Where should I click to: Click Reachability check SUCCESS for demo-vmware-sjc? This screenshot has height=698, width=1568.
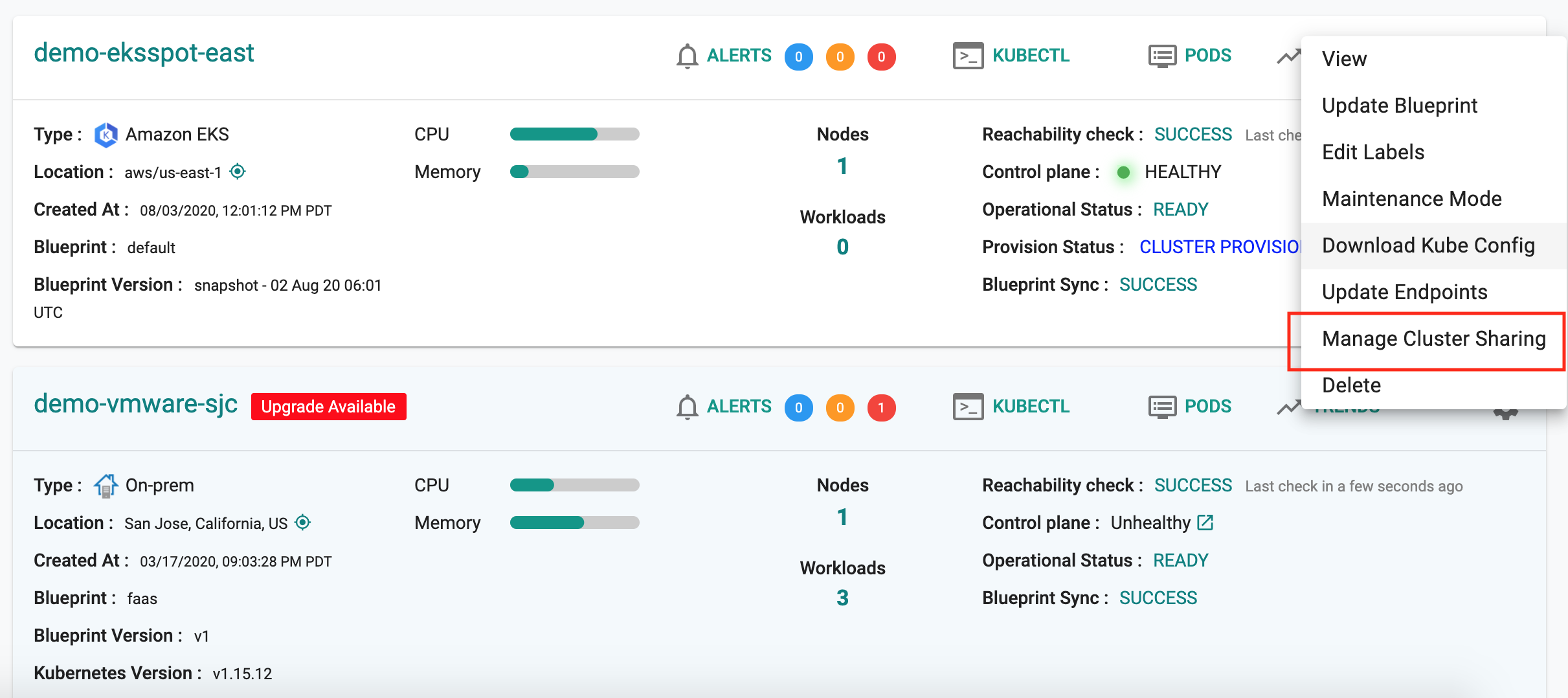(x=1193, y=486)
